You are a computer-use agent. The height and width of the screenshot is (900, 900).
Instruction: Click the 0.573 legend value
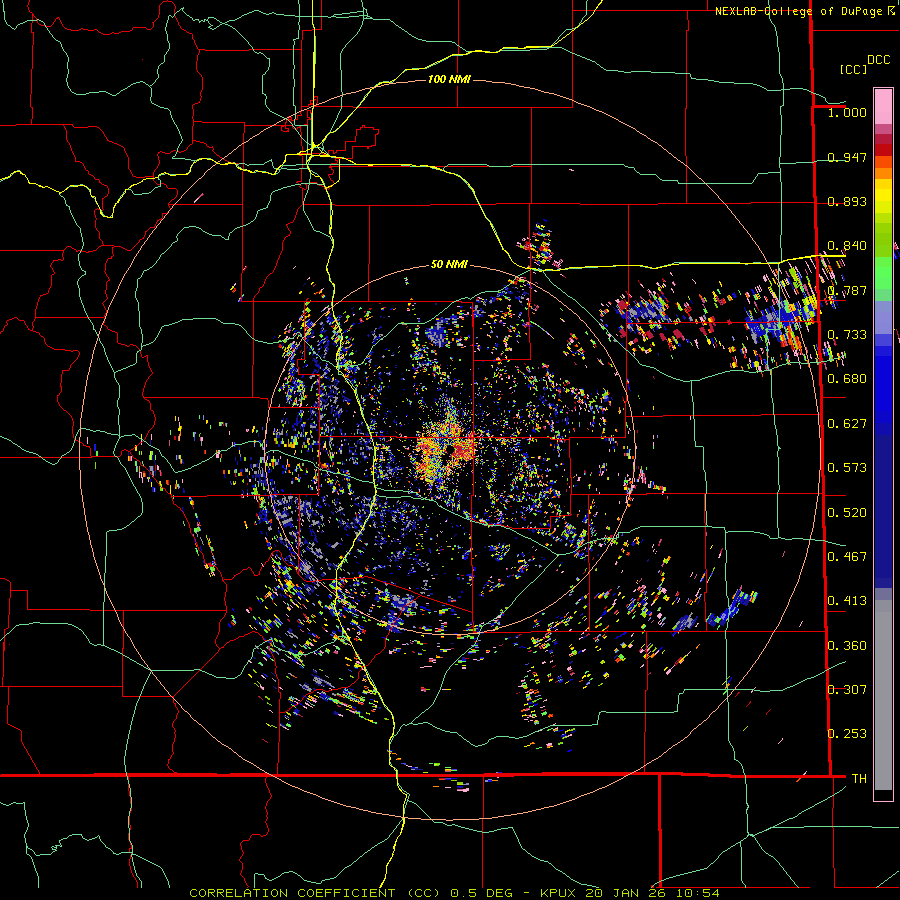tap(847, 467)
